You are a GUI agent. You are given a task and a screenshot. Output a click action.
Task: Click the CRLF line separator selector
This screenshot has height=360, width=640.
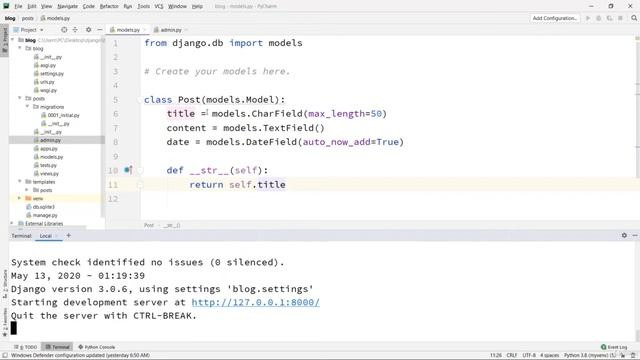pos(512,356)
